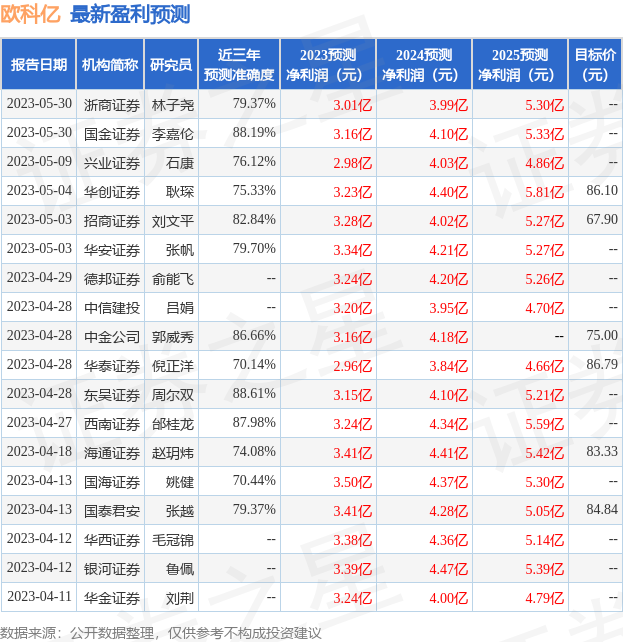
Task: Click the 华金证券 institution cell
Action: pyautogui.click(x=112, y=598)
